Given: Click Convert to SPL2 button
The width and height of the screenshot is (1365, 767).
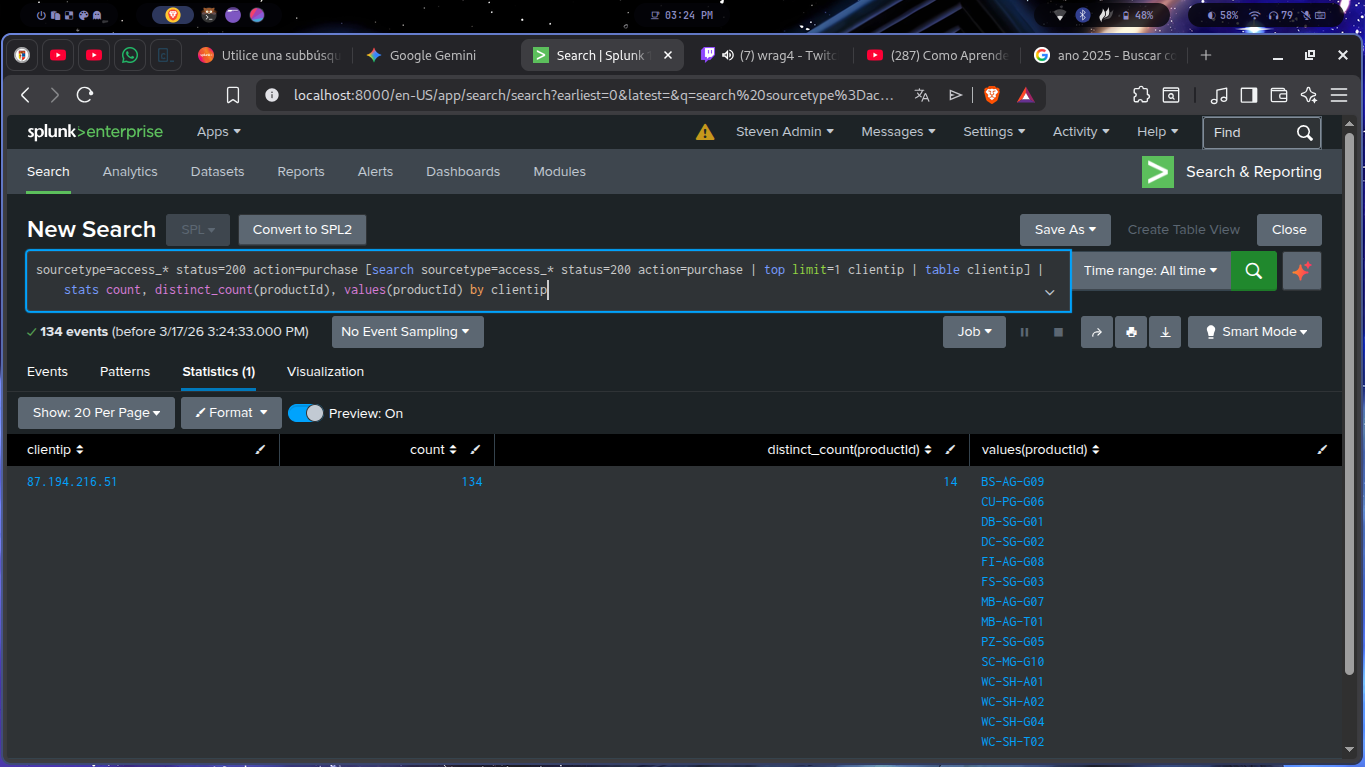Looking at the screenshot, I should pos(302,229).
